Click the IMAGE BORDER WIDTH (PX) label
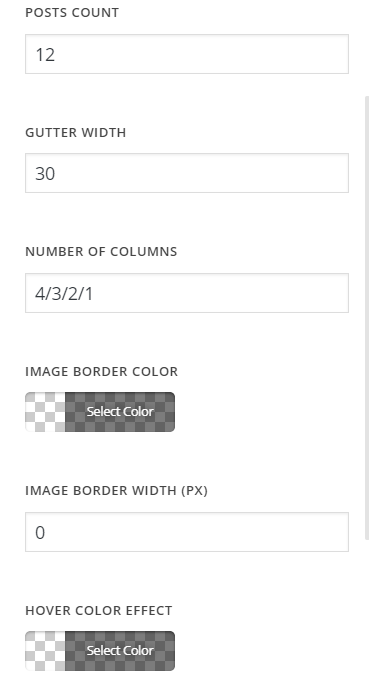 (116, 491)
